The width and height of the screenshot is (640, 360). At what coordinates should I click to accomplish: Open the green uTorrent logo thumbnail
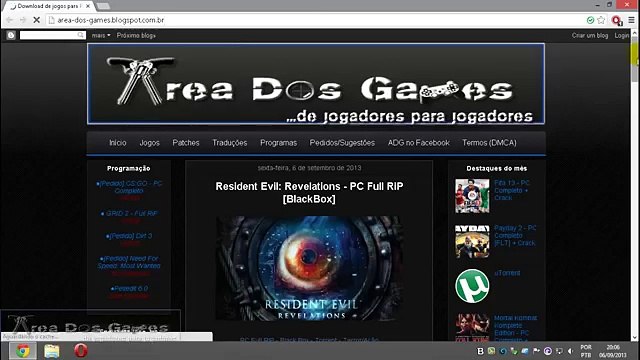point(472,286)
